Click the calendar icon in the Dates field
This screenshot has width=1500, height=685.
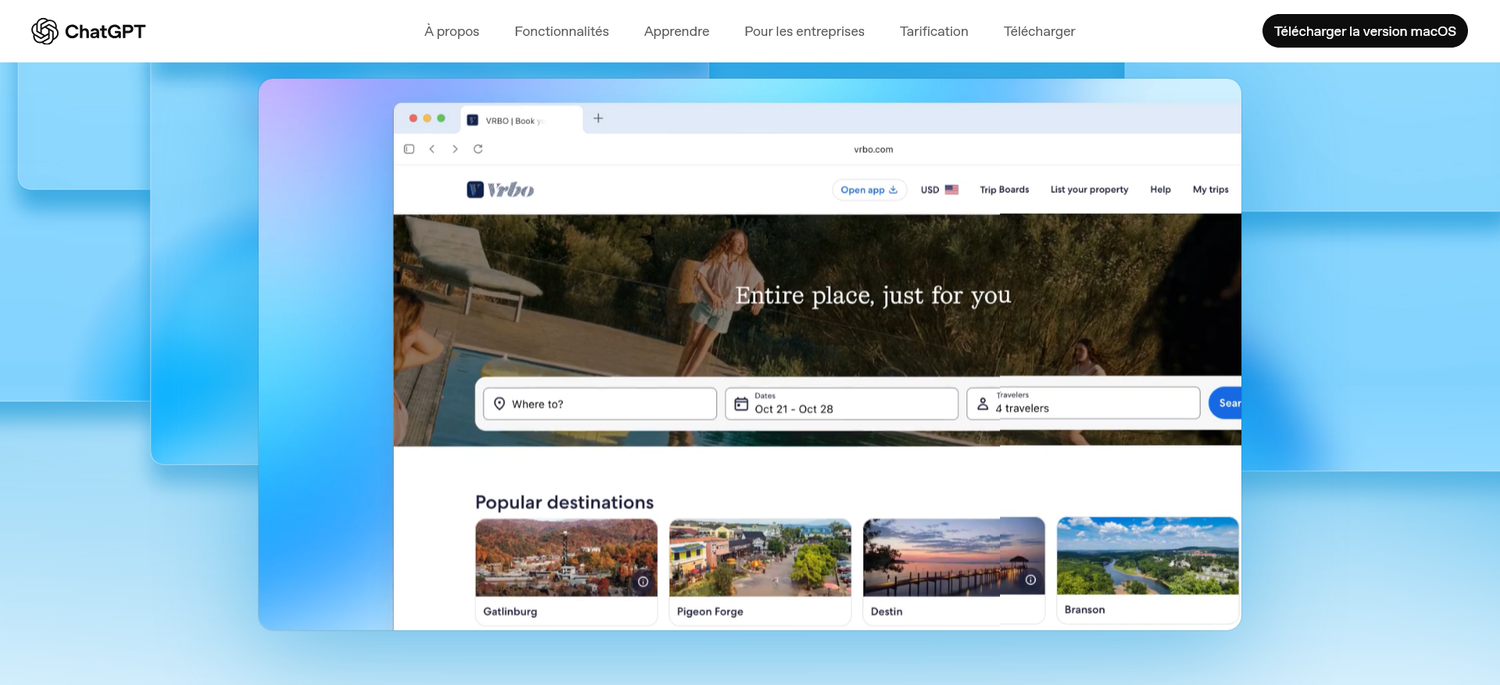740,403
